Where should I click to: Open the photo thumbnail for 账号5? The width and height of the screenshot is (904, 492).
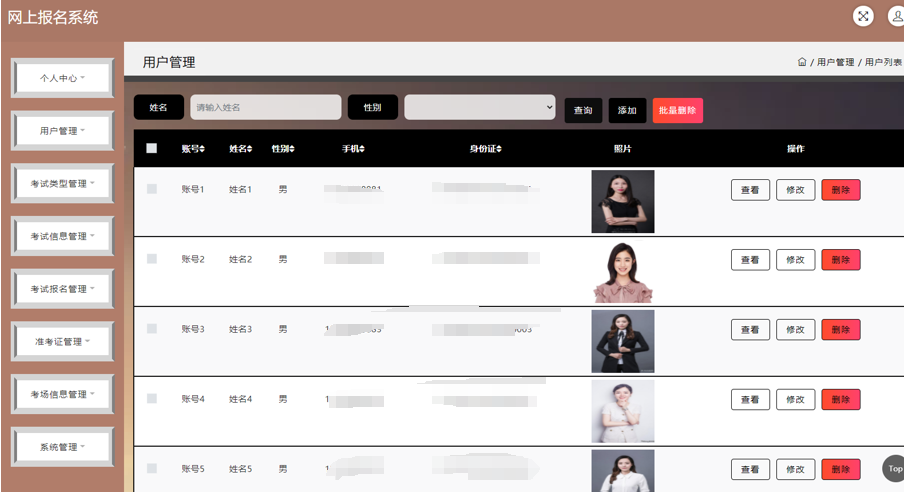[x=623, y=471]
